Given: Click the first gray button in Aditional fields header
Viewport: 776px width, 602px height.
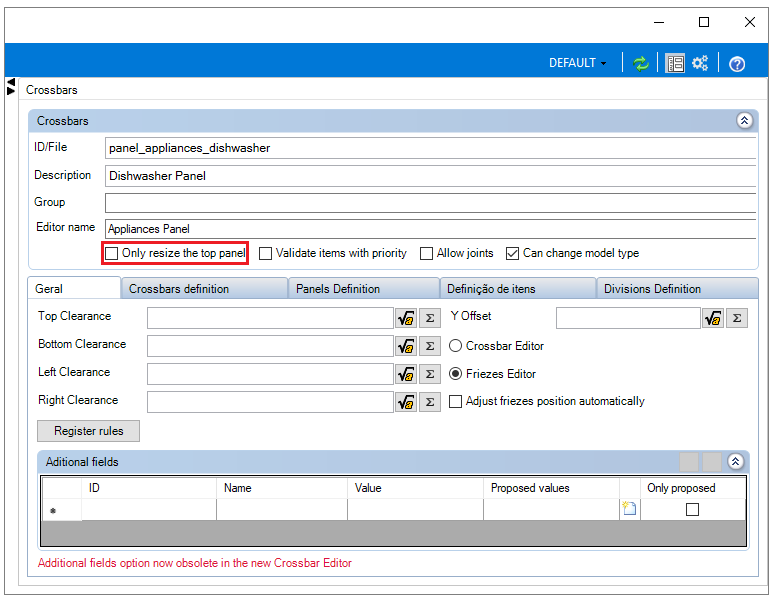Looking at the screenshot, I should point(689,462).
